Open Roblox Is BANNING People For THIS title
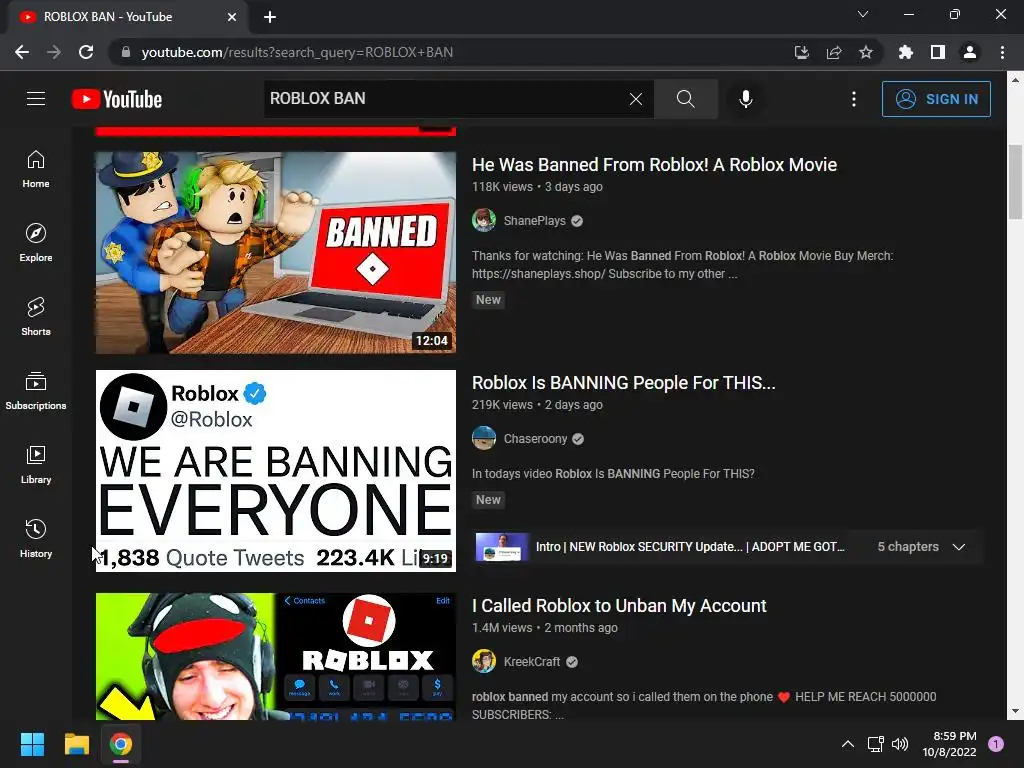The height and width of the screenshot is (768, 1024). [624, 383]
